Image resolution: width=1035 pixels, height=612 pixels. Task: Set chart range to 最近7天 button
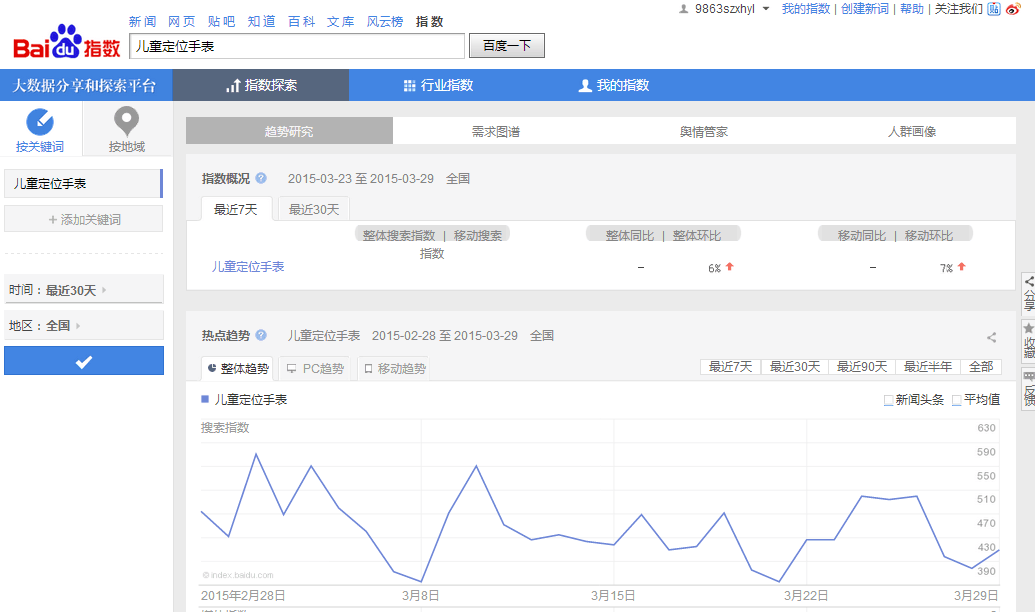[730, 366]
